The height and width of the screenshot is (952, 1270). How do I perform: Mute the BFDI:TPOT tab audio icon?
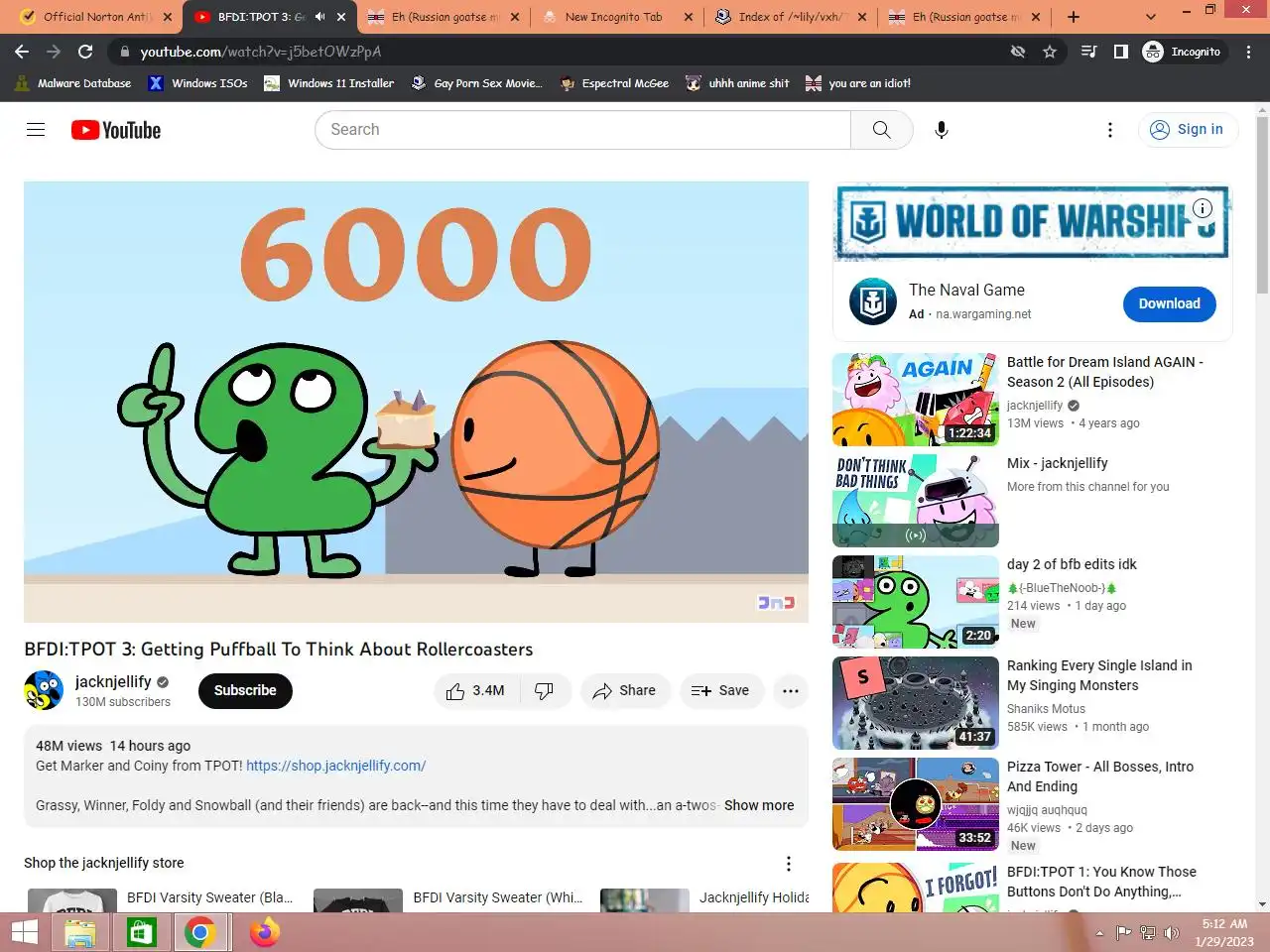click(x=320, y=17)
